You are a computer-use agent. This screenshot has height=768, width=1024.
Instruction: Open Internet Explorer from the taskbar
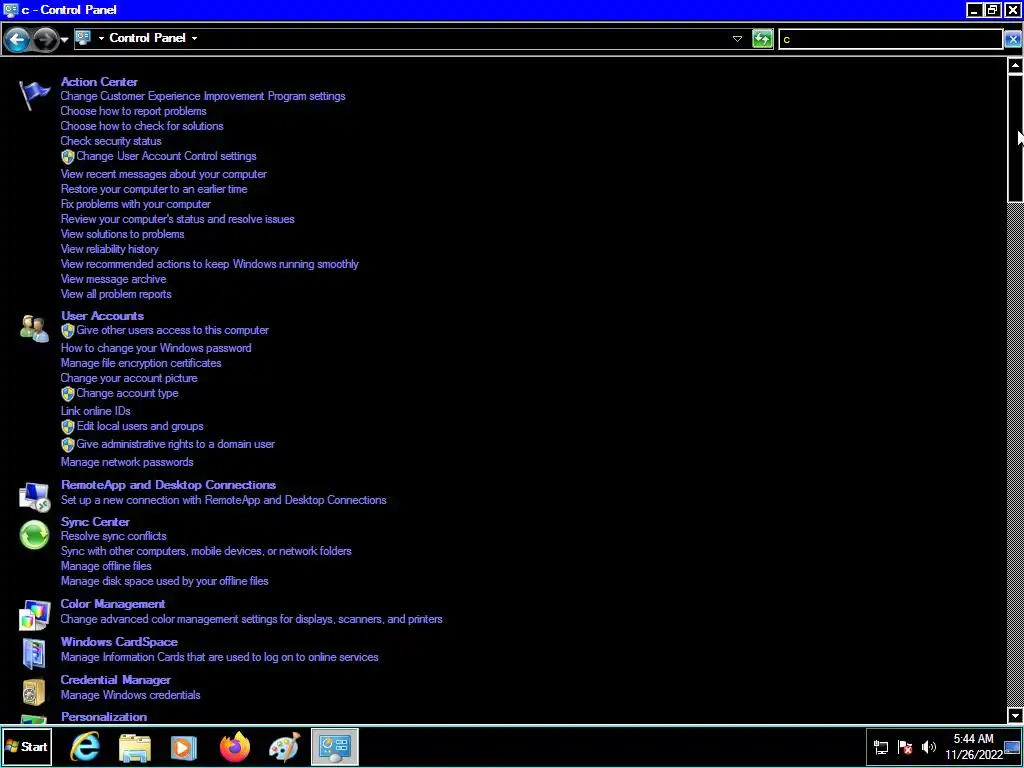[85, 746]
